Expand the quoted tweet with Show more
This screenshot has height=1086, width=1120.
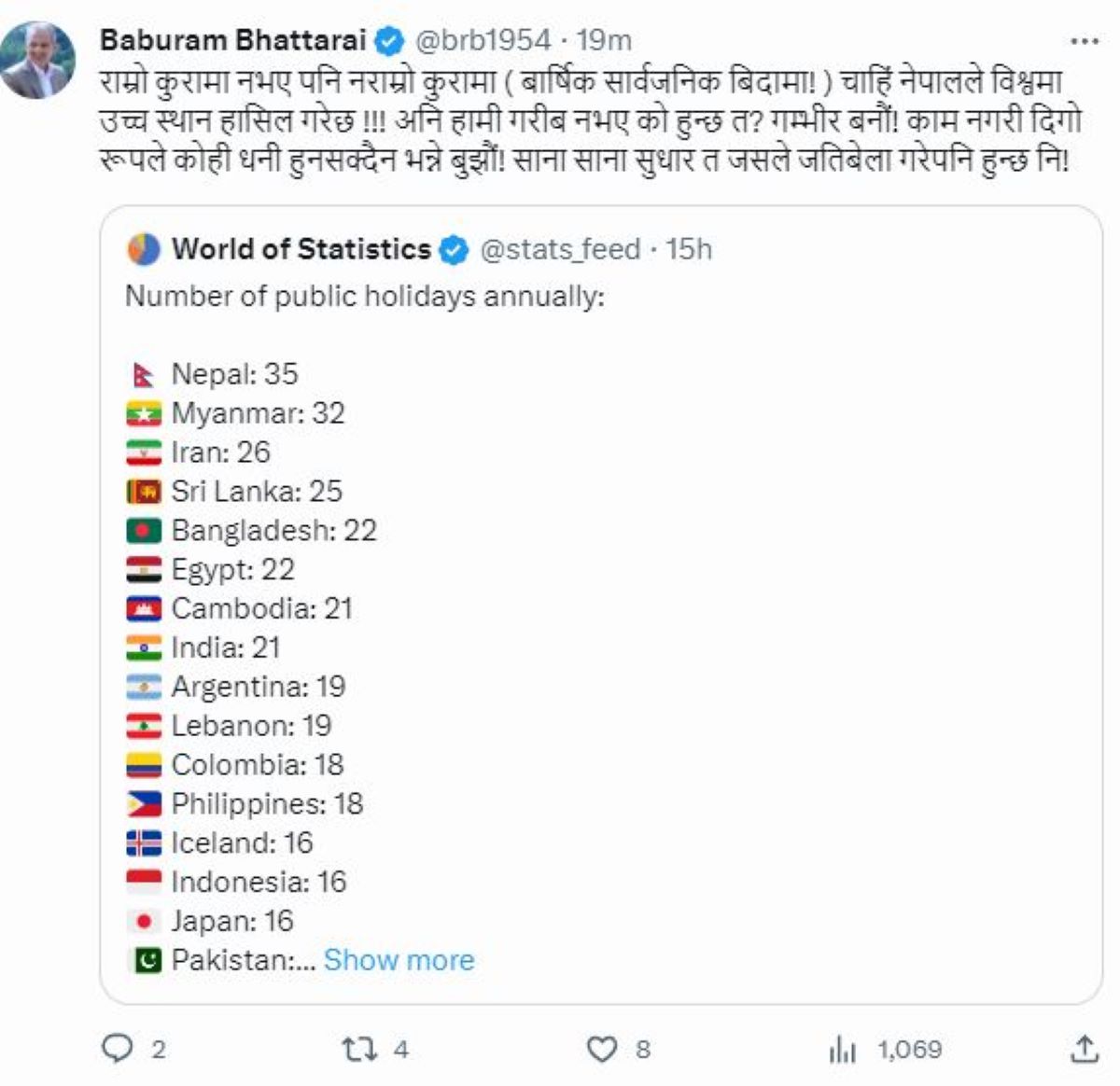point(399,960)
